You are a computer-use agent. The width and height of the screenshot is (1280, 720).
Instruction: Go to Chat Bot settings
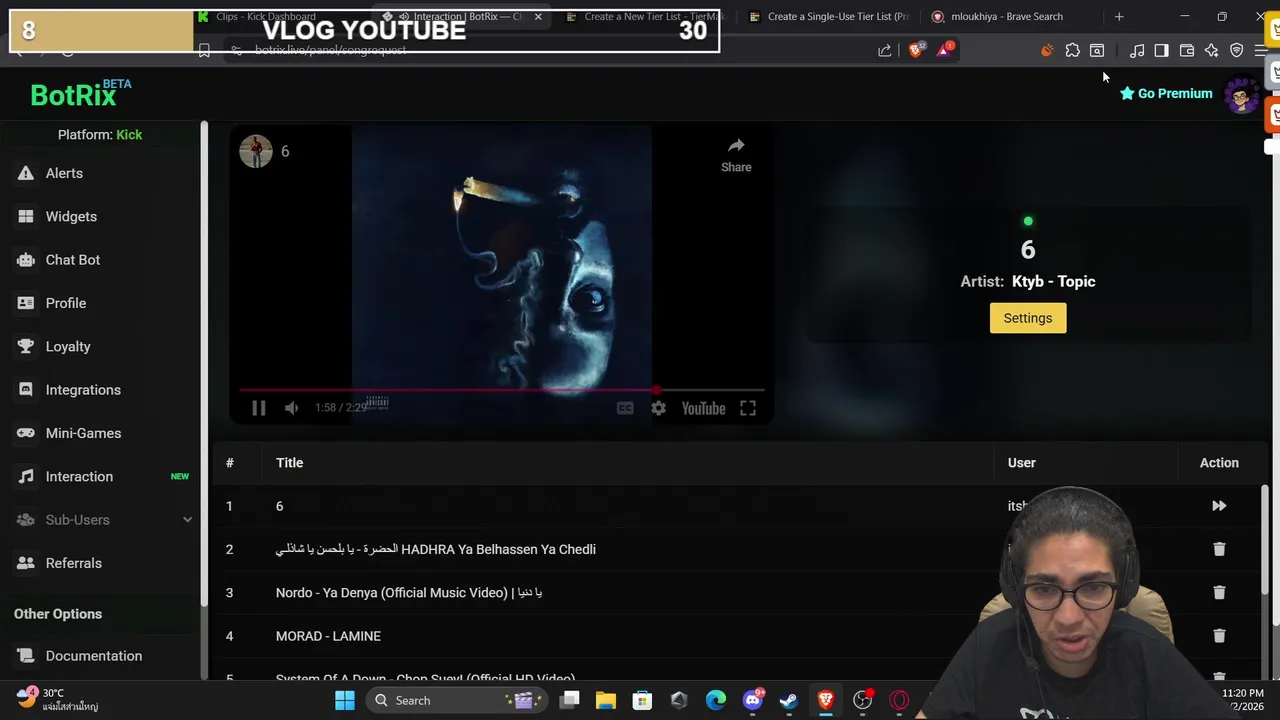(72, 260)
